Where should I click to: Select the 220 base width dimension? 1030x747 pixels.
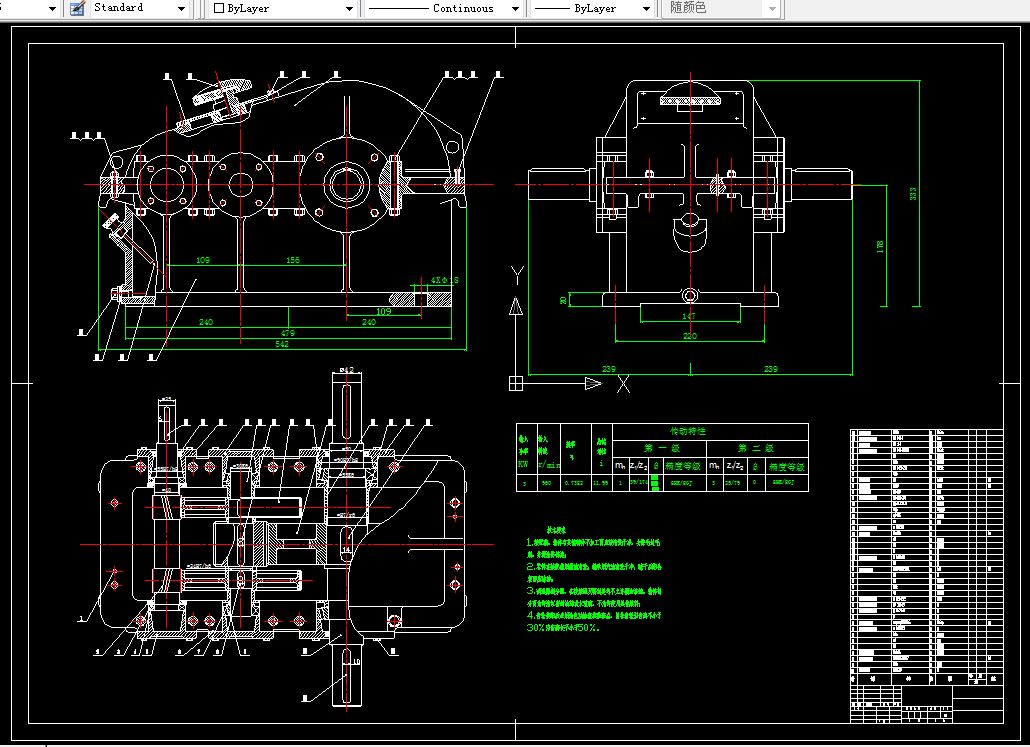[690, 336]
